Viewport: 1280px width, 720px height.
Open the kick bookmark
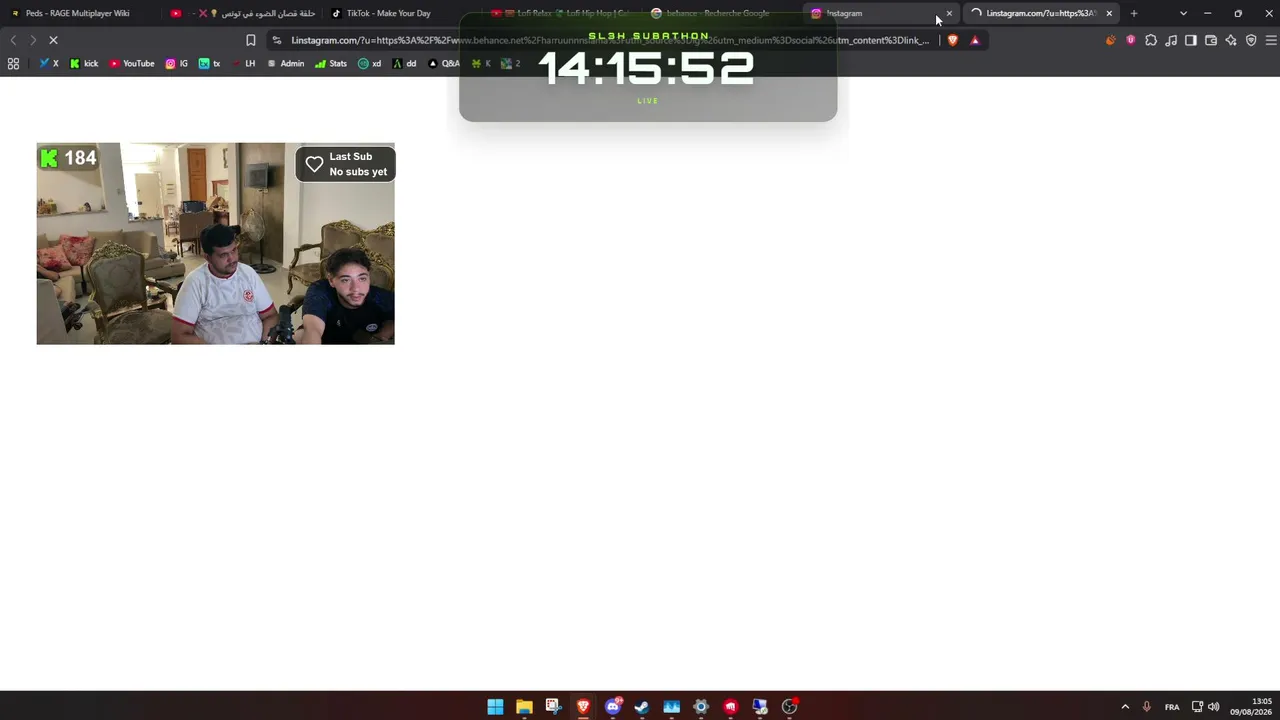click(84, 63)
